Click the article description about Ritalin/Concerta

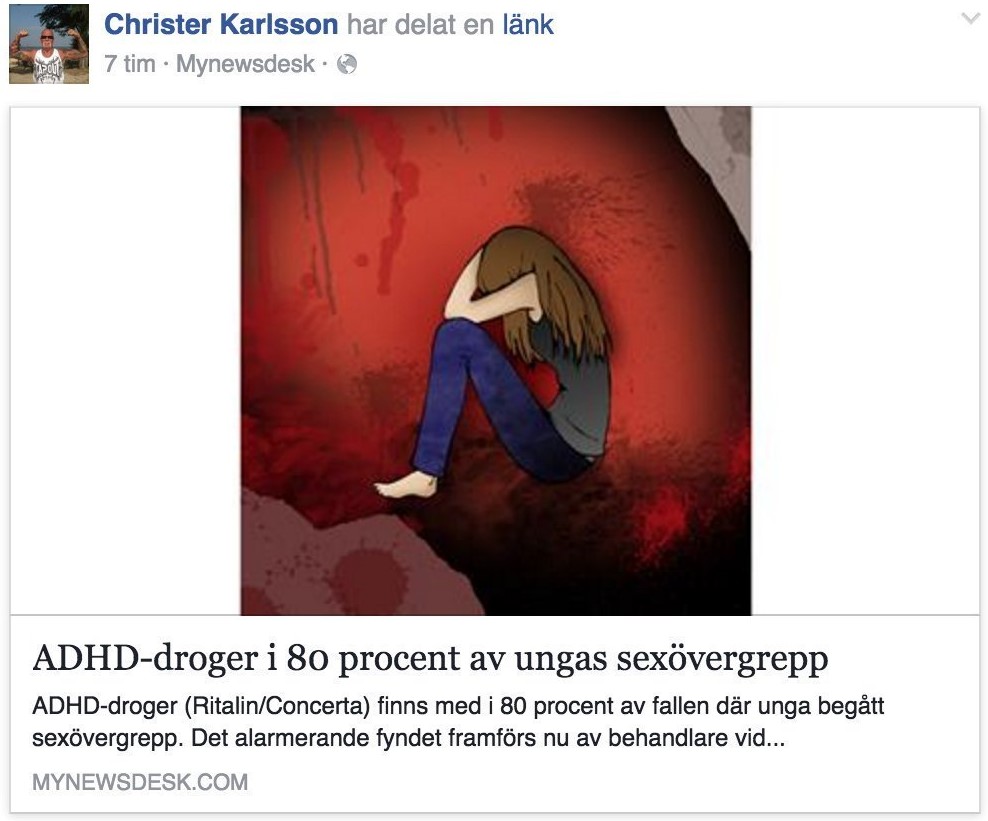[x=458, y=721]
